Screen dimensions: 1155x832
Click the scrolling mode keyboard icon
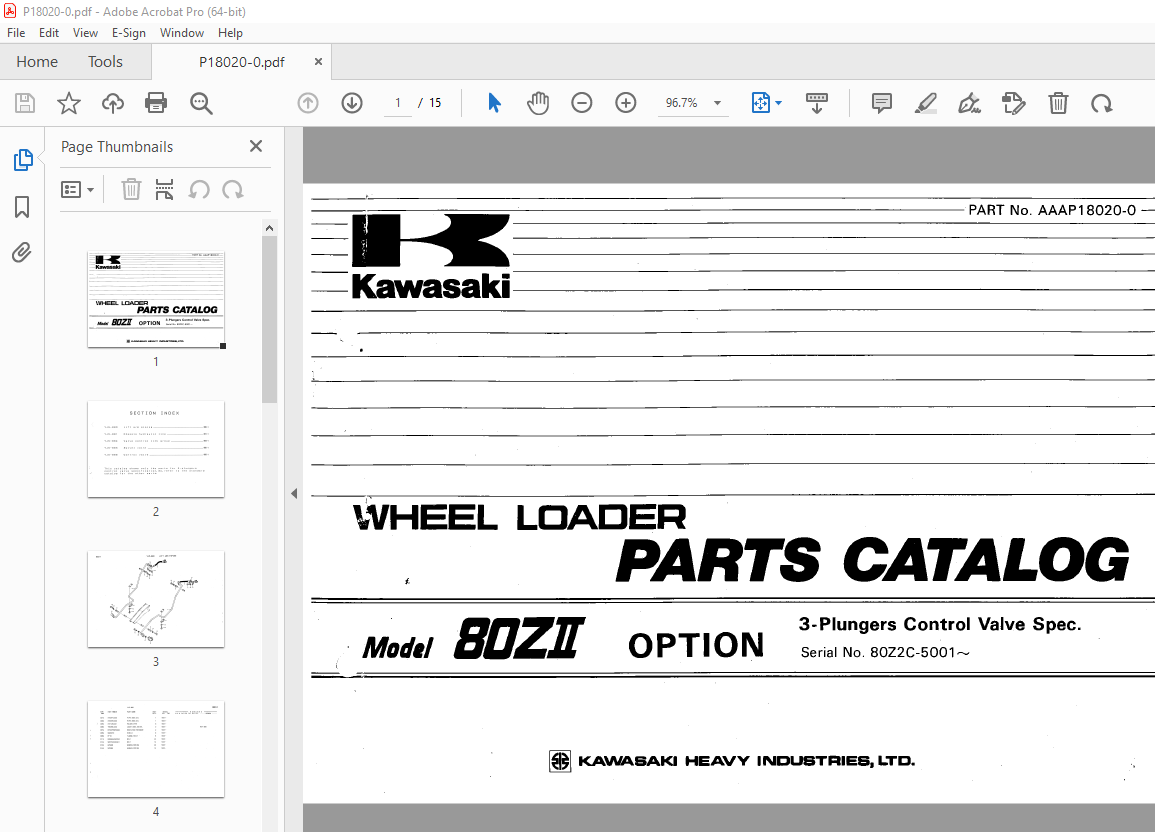tap(817, 103)
